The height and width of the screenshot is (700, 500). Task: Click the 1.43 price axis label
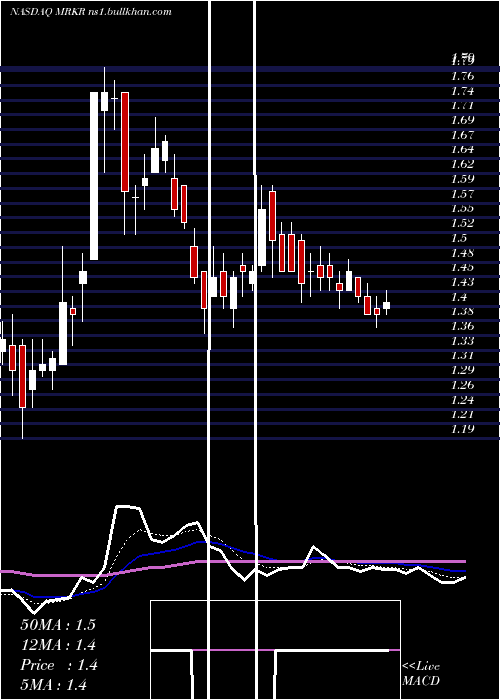(462, 282)
